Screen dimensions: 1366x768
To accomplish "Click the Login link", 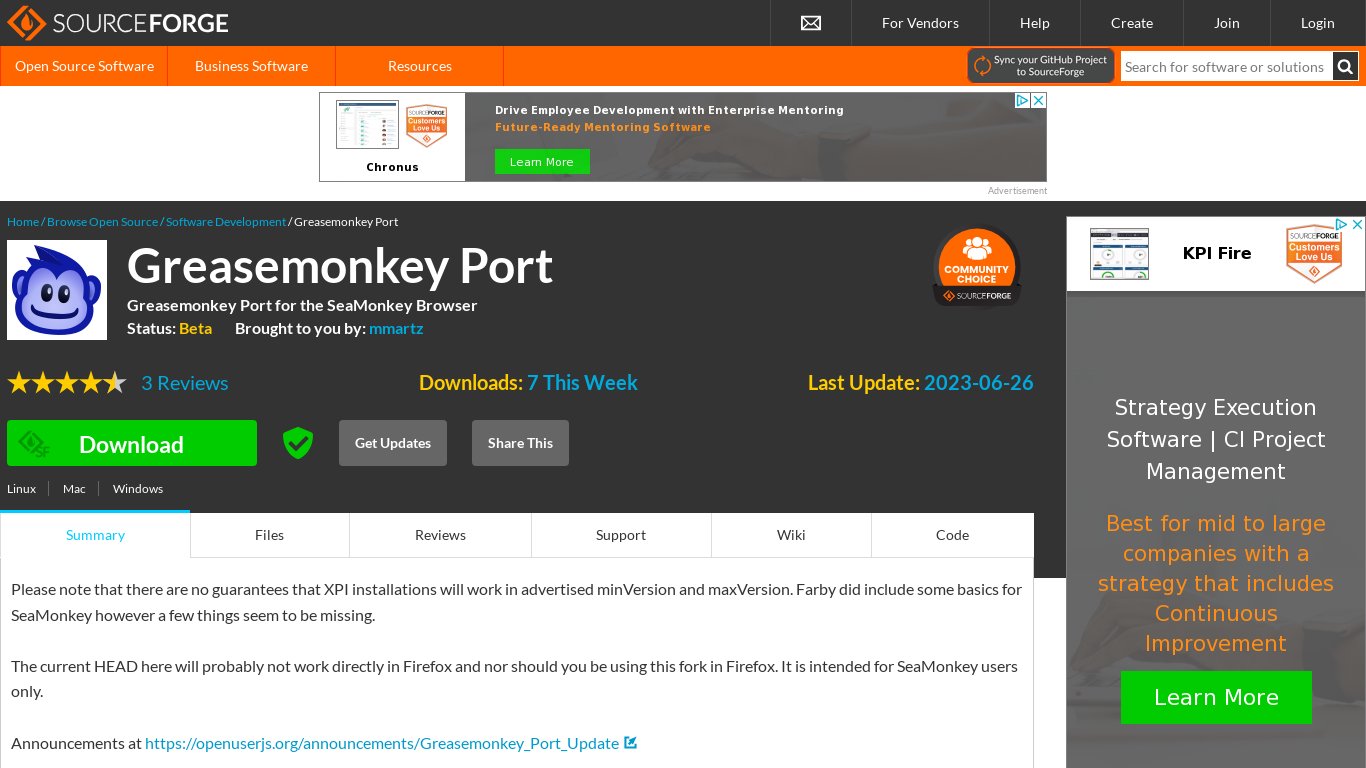I will pyautogui.click(x=1318, y=23).
